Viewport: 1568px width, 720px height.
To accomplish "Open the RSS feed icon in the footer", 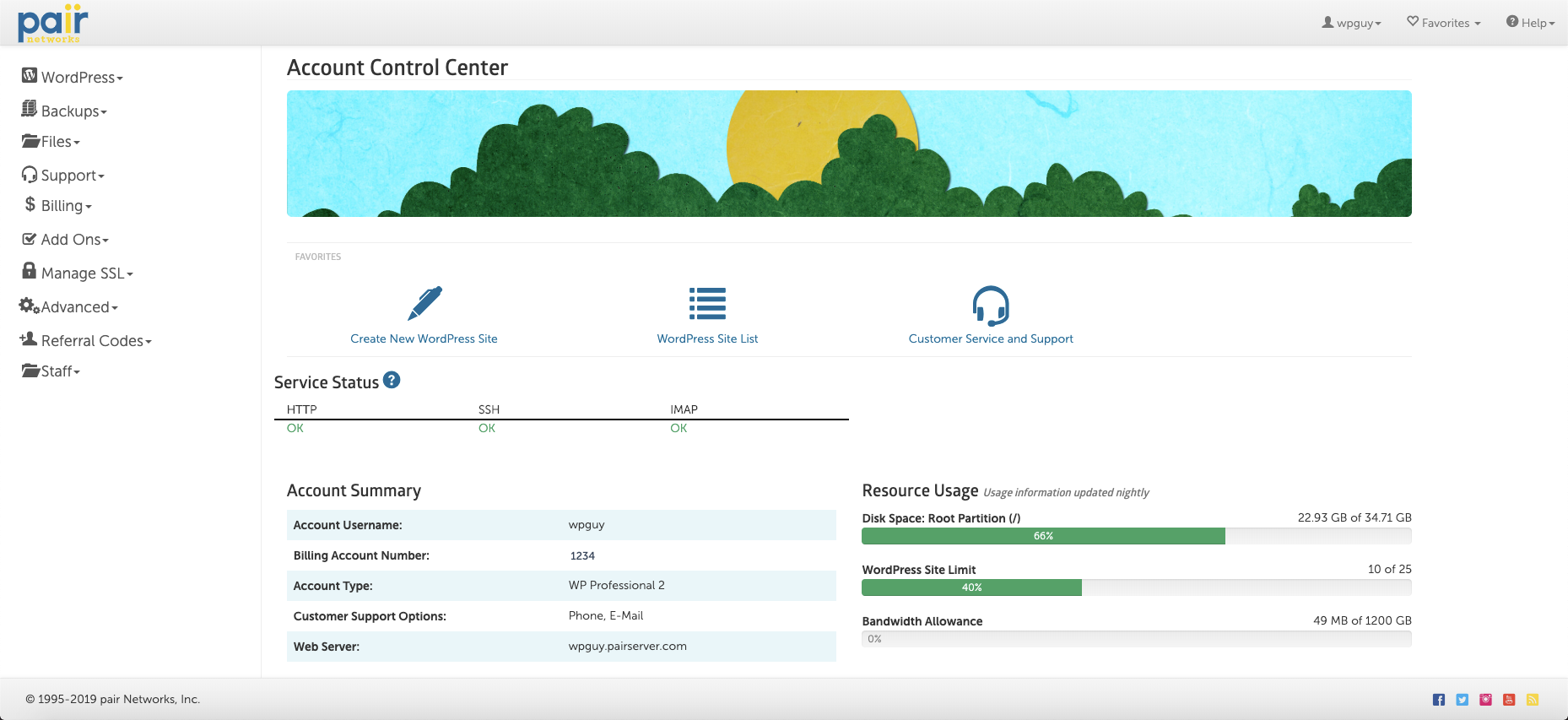I will coord(1533,700).
